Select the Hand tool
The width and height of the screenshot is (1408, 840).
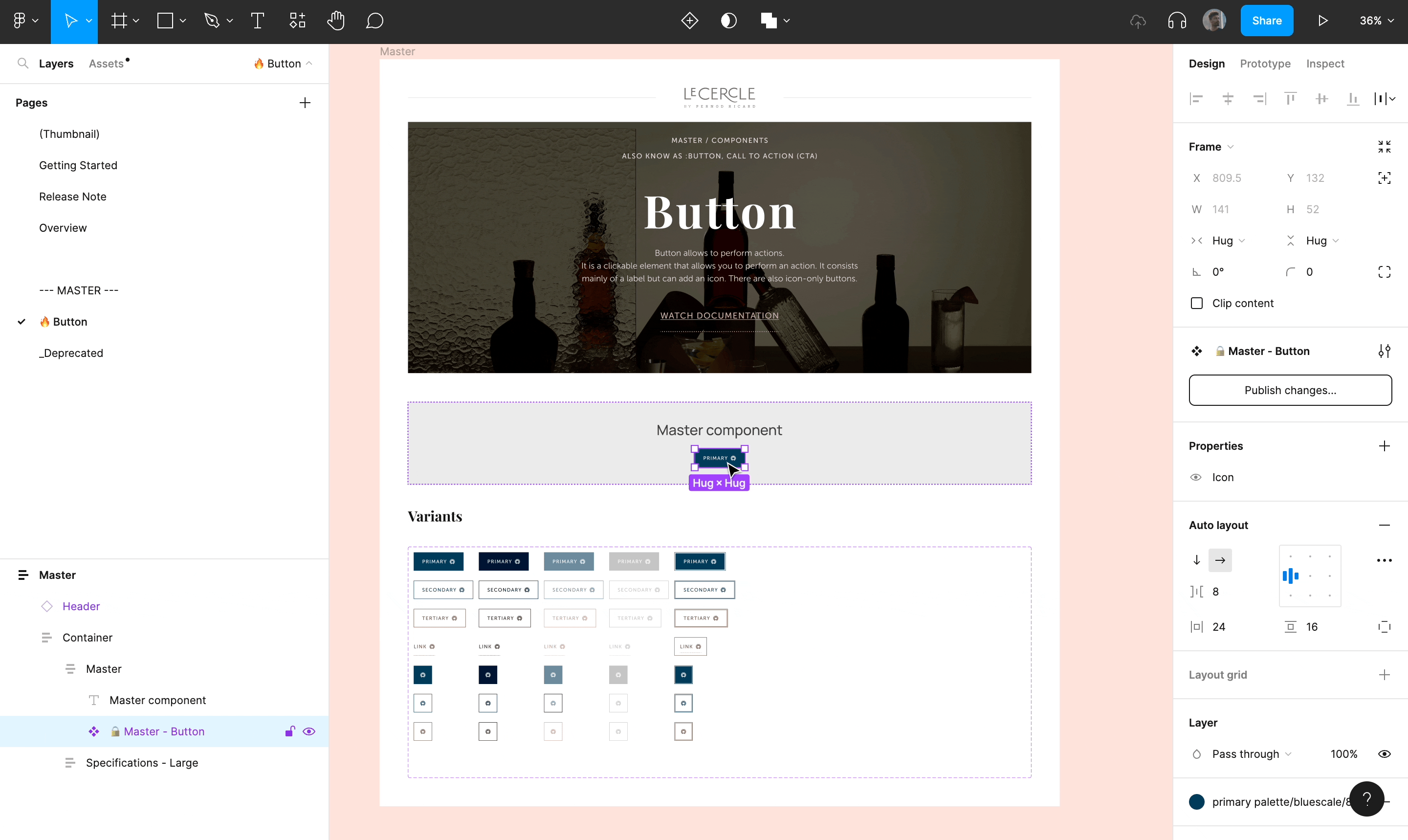(x=335, y=21)
